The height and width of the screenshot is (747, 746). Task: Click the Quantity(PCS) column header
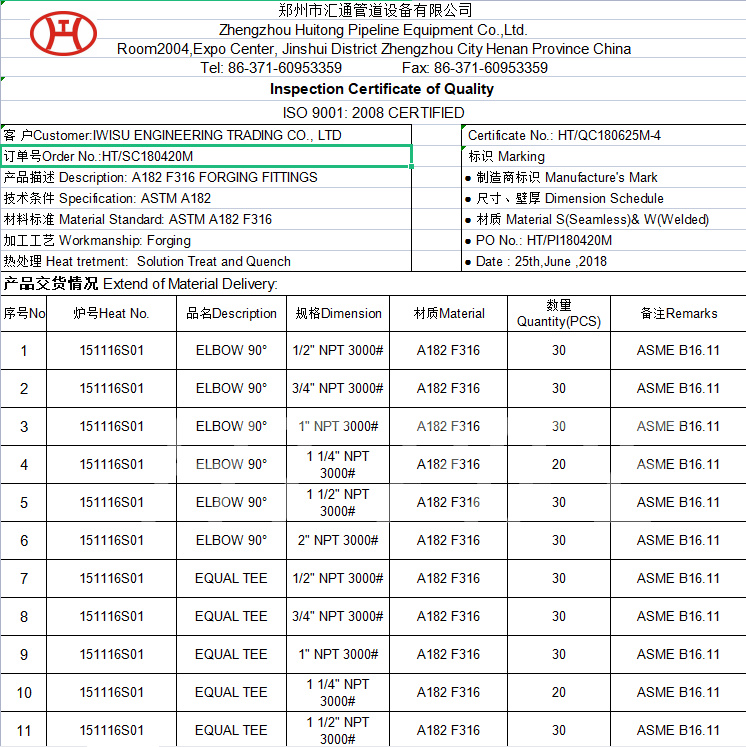tap(559, 313)
